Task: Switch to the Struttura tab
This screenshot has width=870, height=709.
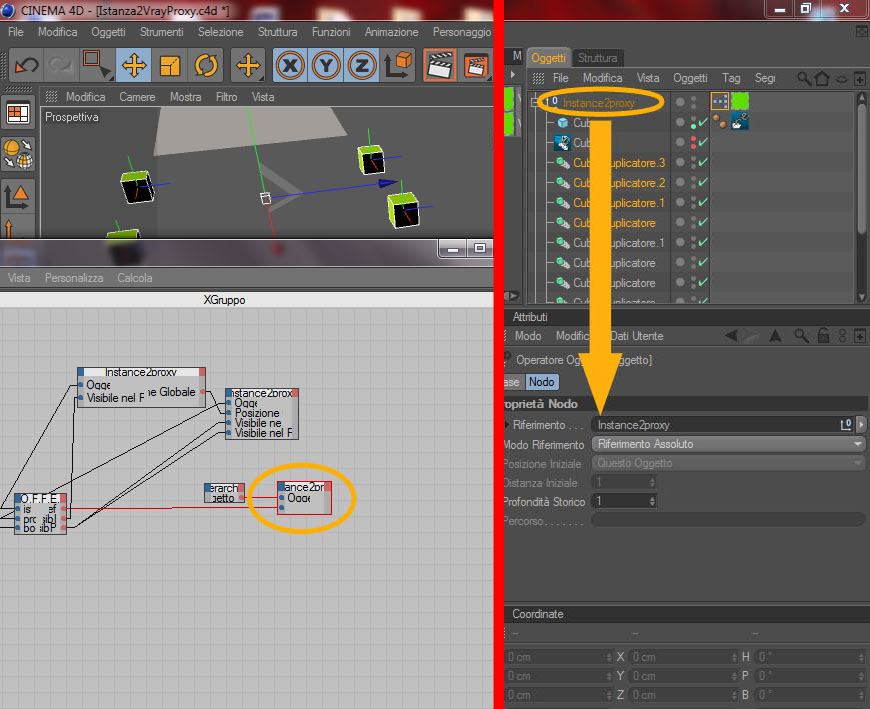Action: click(x=597, y=58)
